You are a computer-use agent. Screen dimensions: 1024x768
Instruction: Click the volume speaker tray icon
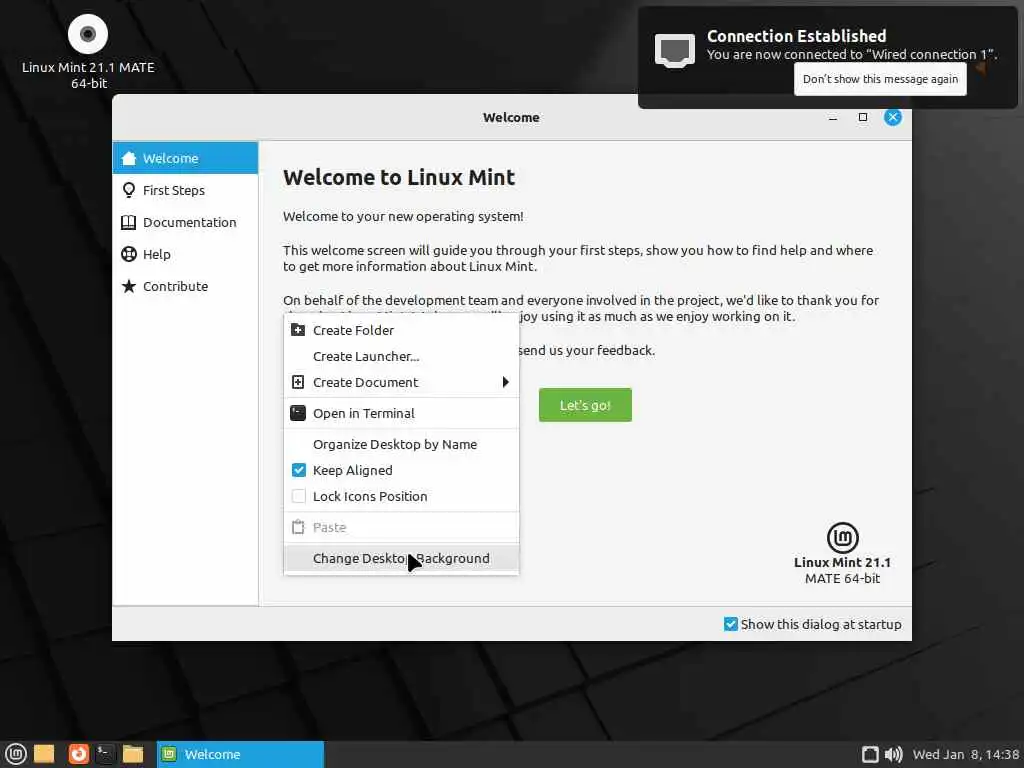pyautogui.click(x=893, y=754)
